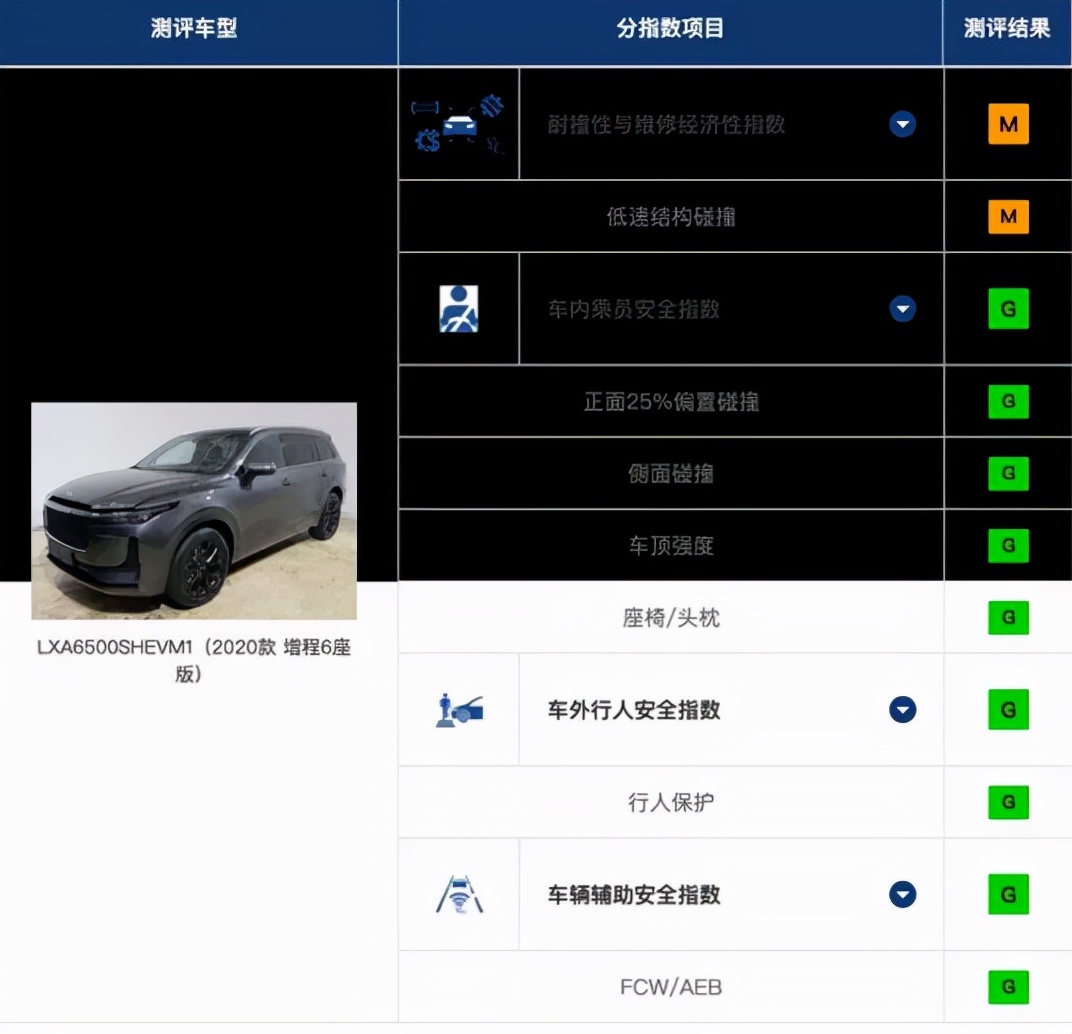Viewport: 1072px width, 1034px height.
Task: Click the orange M badge for 低速结构碰撞
Action: tap(1008, 216)
